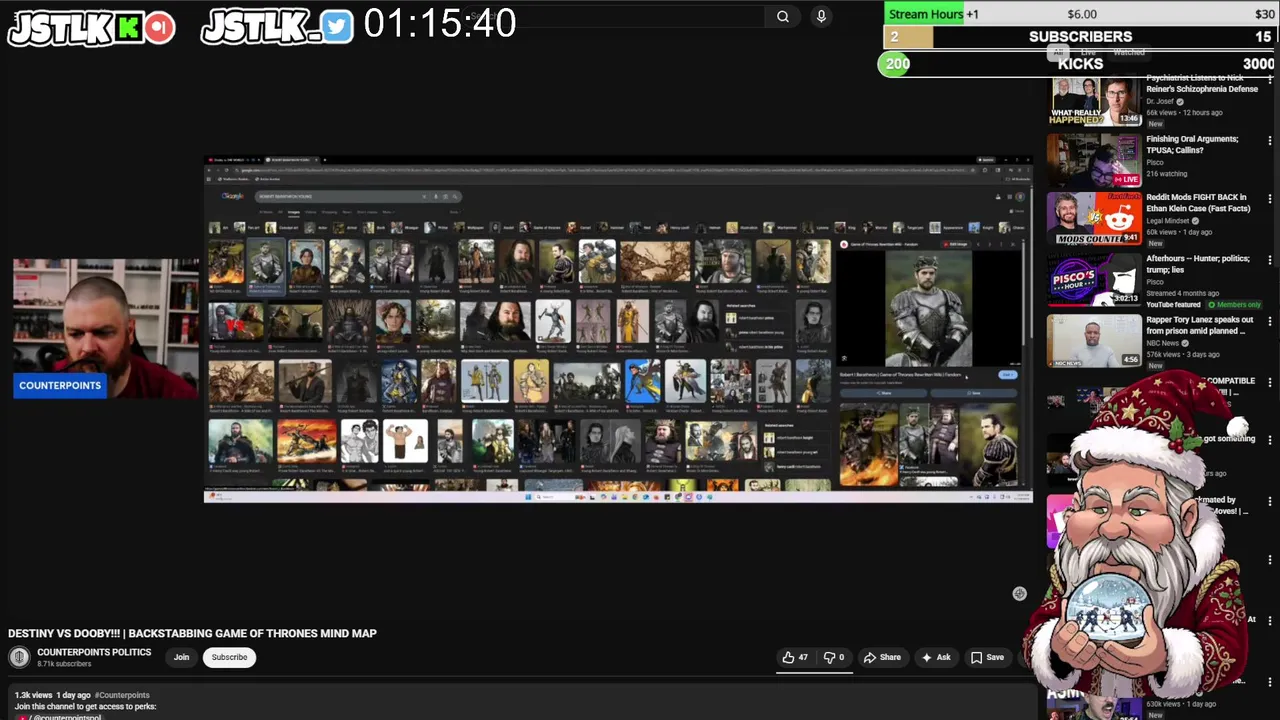The image size is (1280, 720).
Task: Click the channel watermark icon in player corner
Action: (x=1019, y=594)
